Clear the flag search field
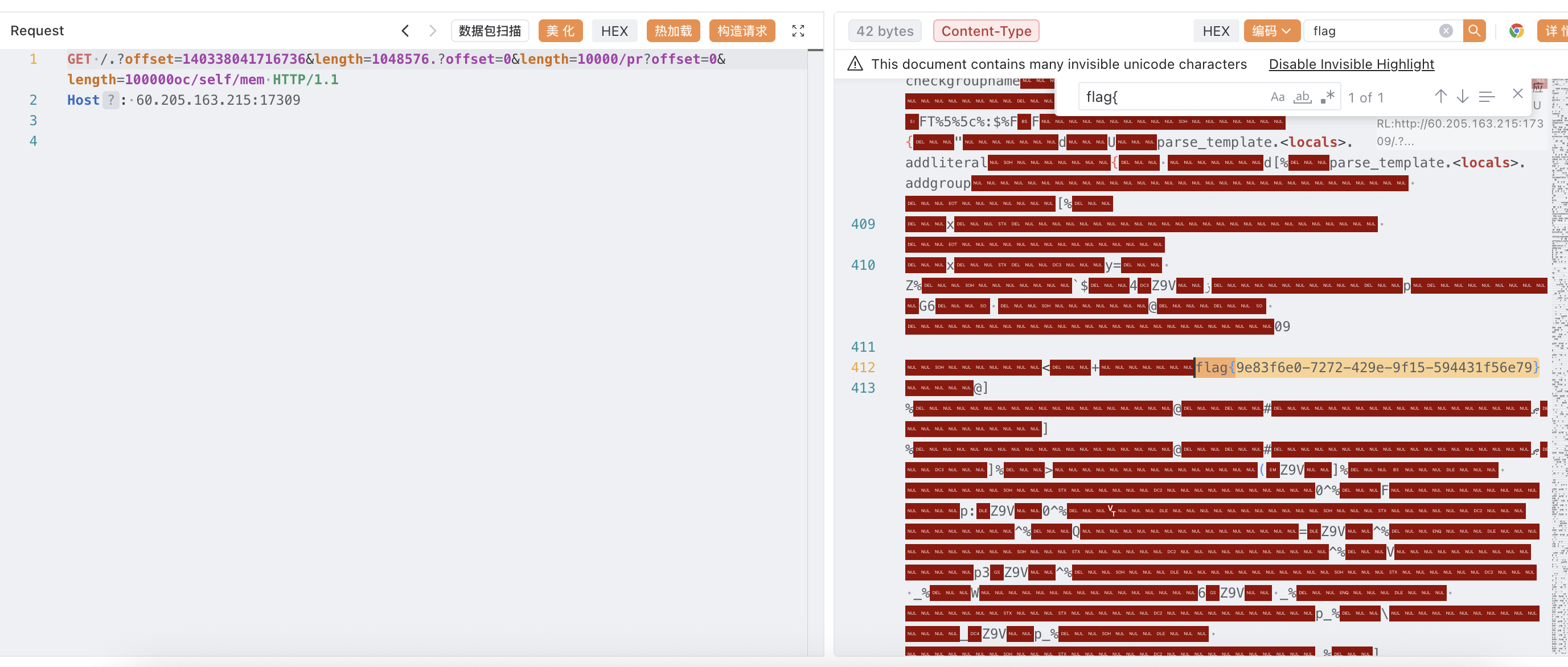This screenshot has height=667, width=1568. tap(1446, 31)
